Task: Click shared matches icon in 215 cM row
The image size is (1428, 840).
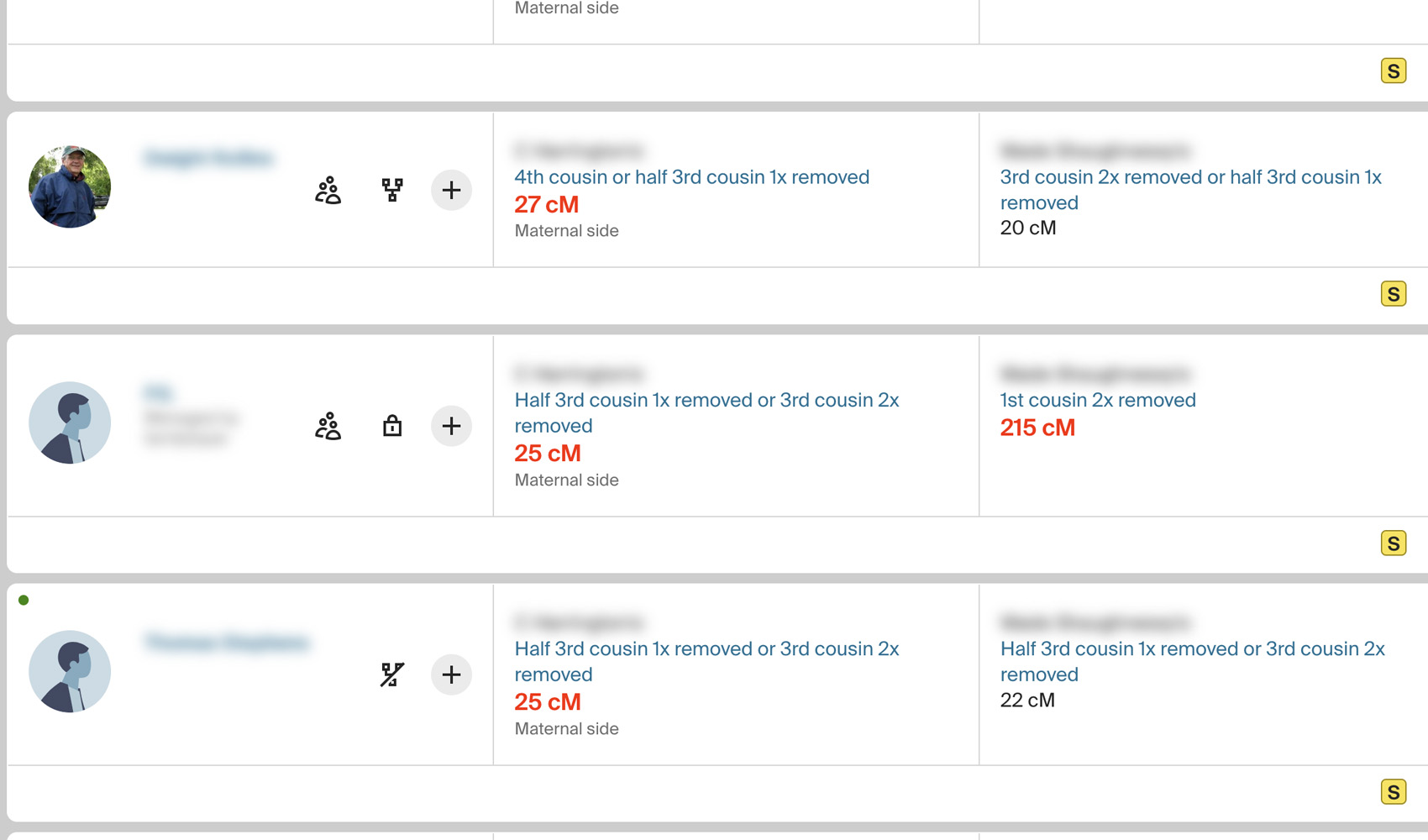Action: point(328,427)
